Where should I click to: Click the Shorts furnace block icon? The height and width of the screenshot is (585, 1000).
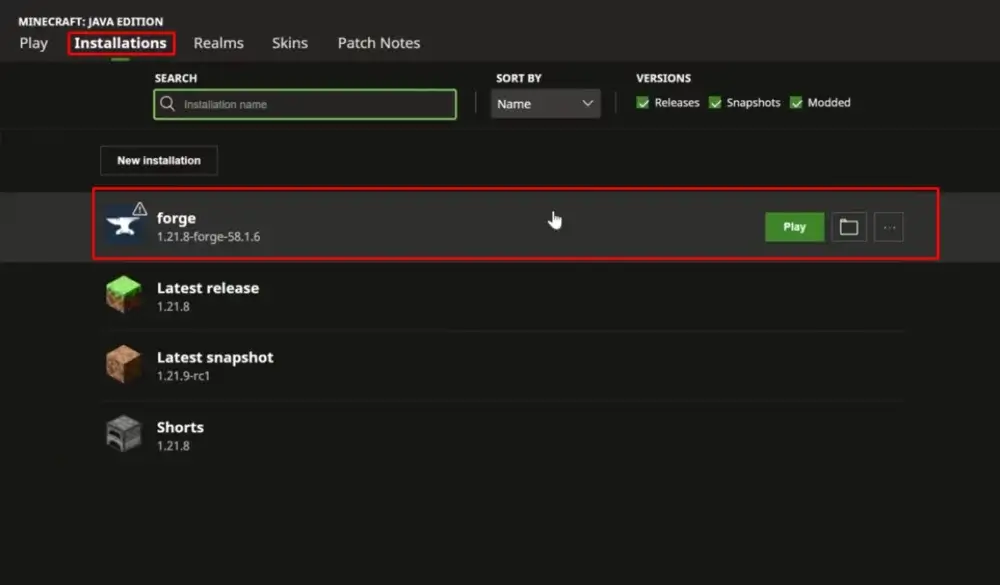124,435
